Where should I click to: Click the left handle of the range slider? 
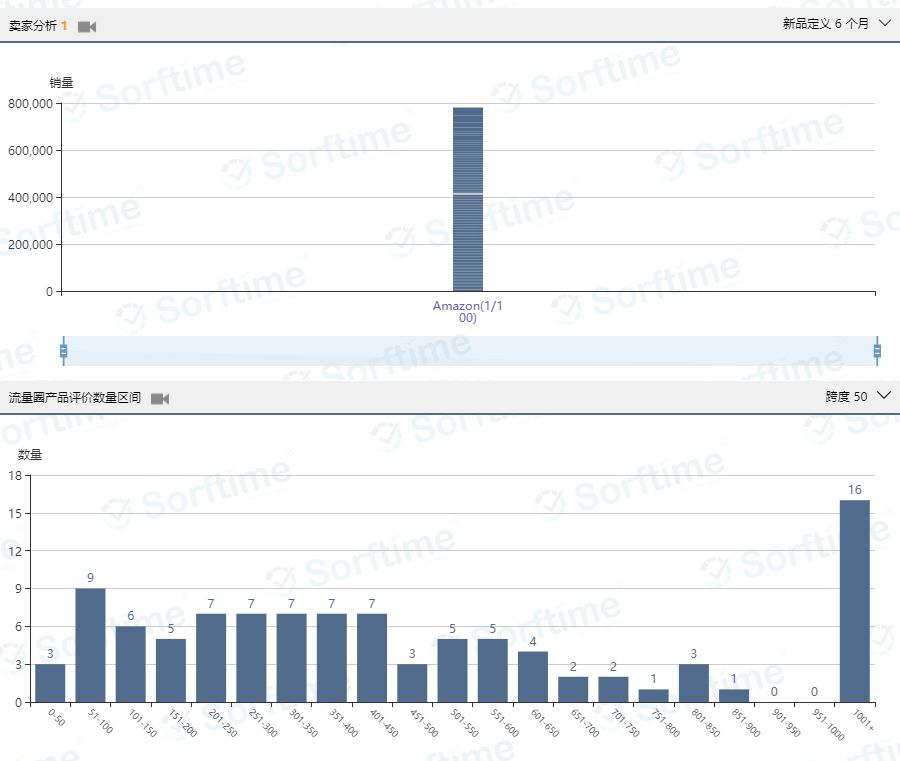point(63,351)
